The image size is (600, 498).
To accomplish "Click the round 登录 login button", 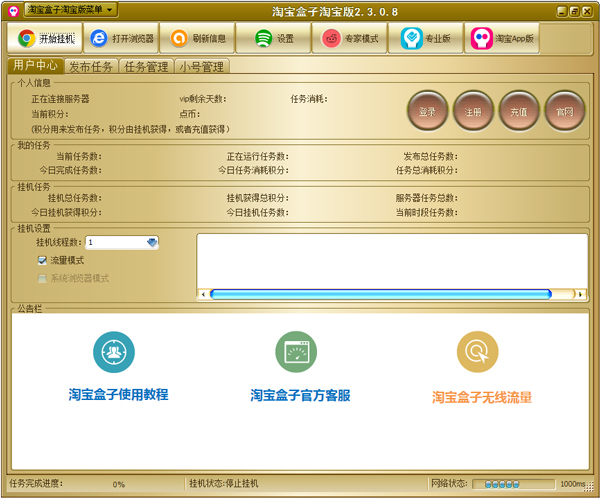I will (427, 111).
